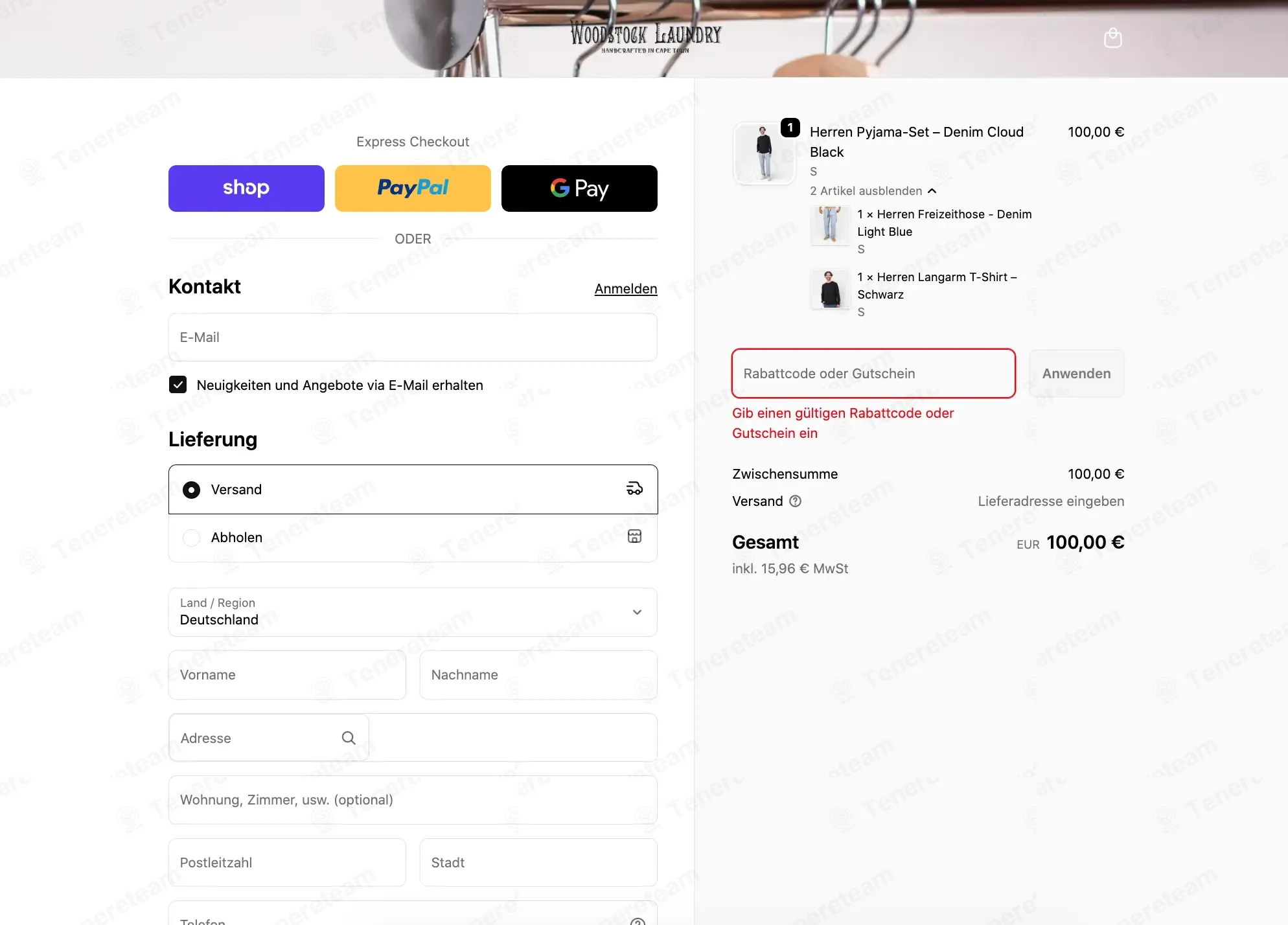This screenshot has height=925, width=1288.
Task: Pay with the Google Pay express button
Action: click(x=579, y=188)
